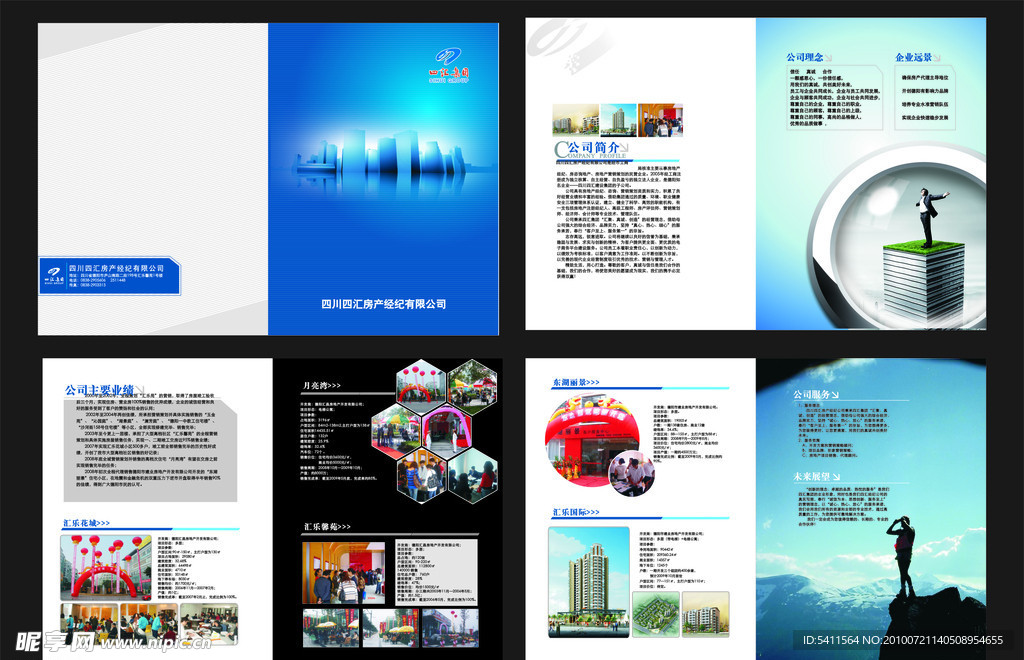
Task: Click the arrow icon beside 未来展望 heading
Action: [836, 477]
